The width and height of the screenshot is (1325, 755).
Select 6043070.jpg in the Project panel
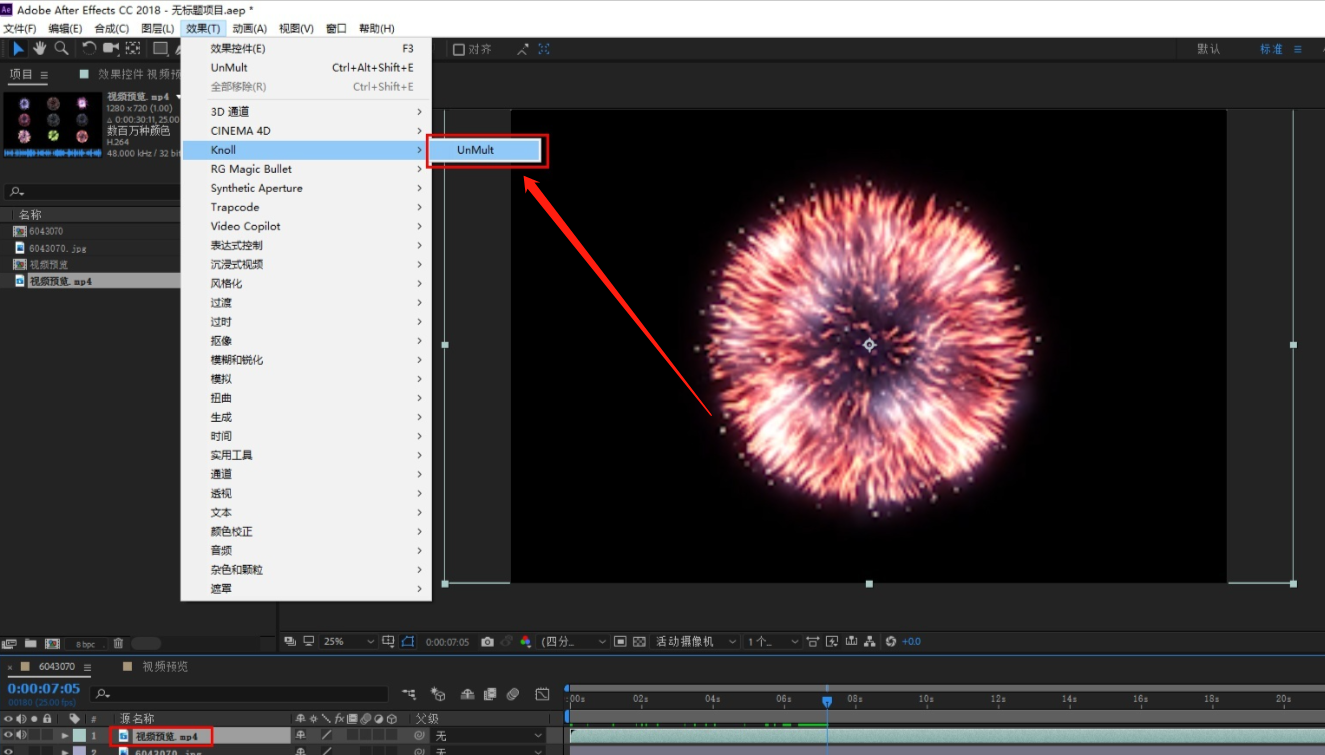tap(59, 248)
